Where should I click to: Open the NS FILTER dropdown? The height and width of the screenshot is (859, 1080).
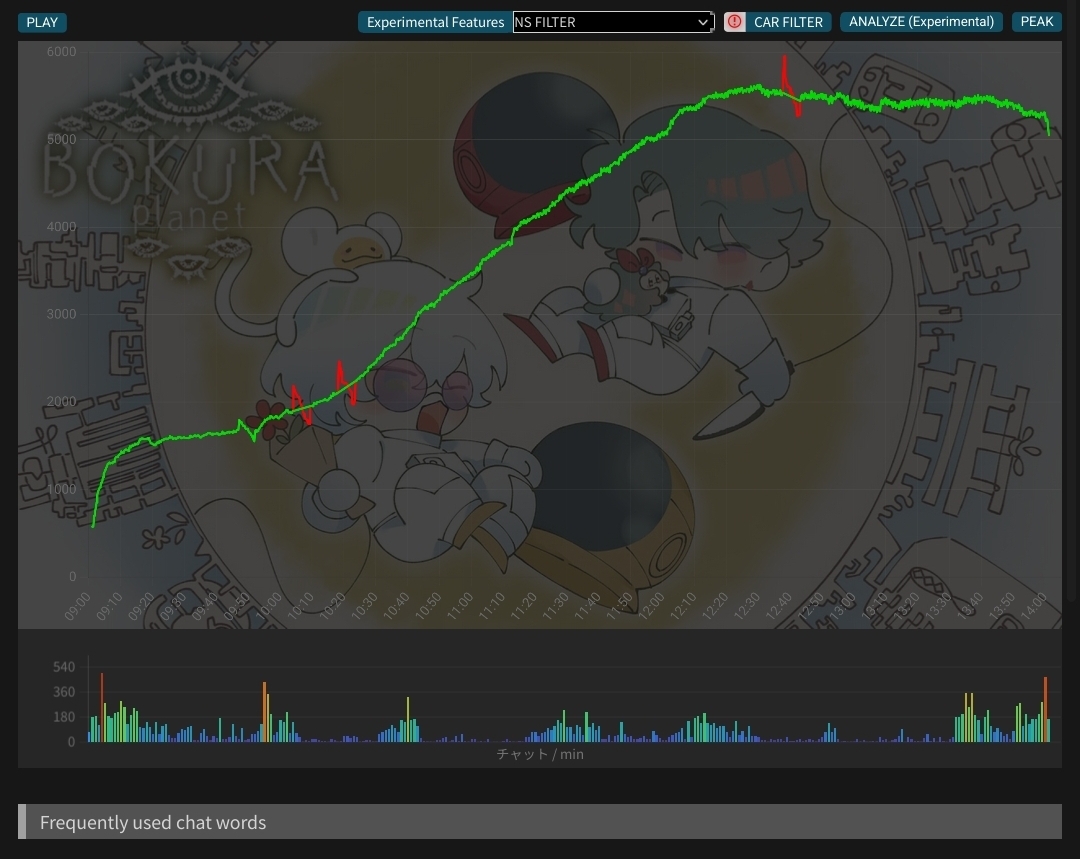click(613, 22)
